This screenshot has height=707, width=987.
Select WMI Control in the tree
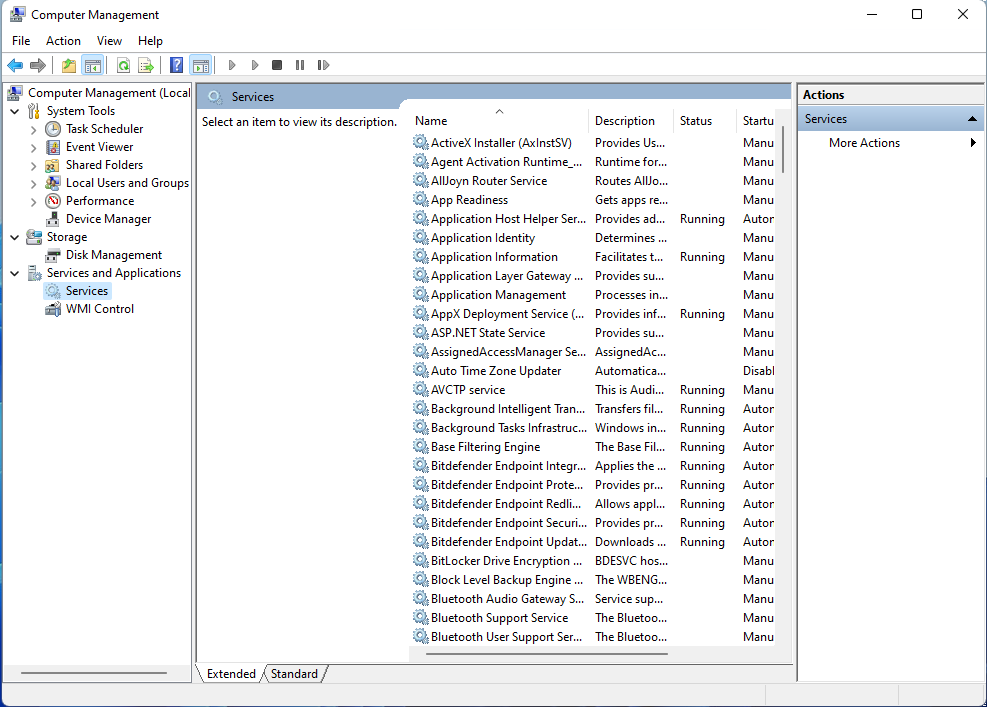tap(99, 309)
